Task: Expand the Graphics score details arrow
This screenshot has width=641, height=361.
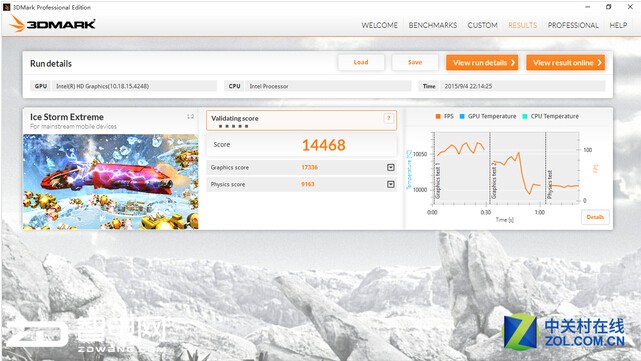Action: (391, 168)
